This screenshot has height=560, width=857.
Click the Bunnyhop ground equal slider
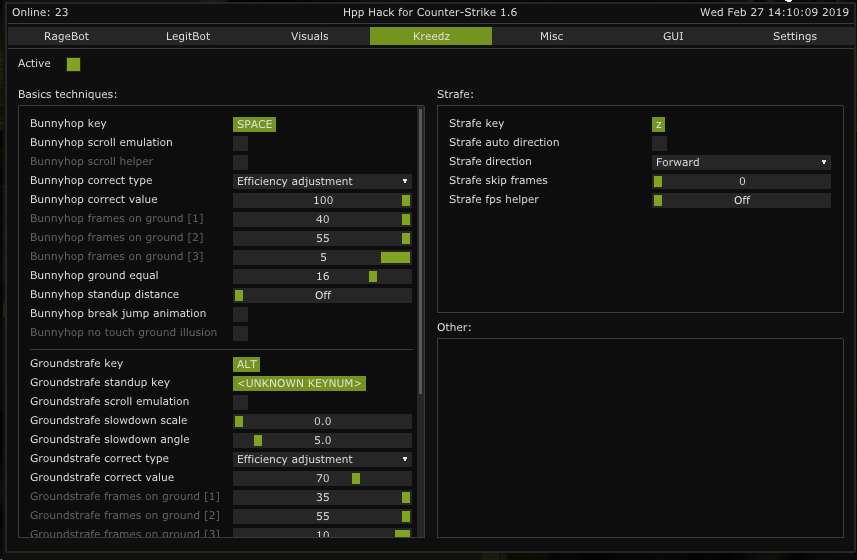(x=322, y=276)
